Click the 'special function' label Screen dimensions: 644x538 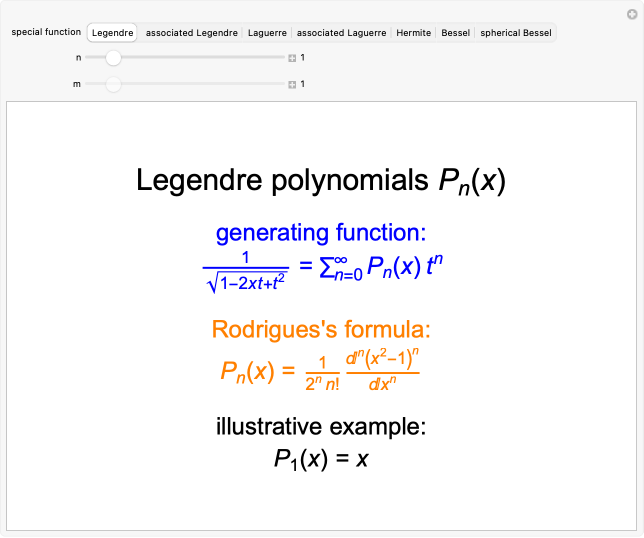click(x=46, y=32)
